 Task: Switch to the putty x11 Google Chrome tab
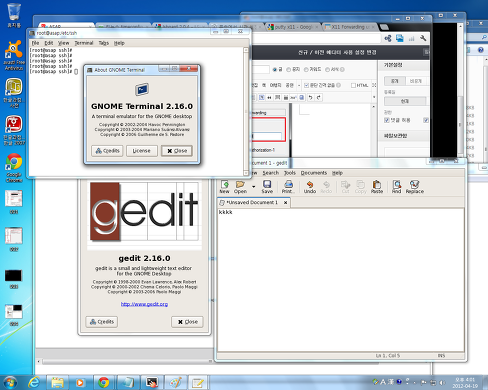coord(293,27)
